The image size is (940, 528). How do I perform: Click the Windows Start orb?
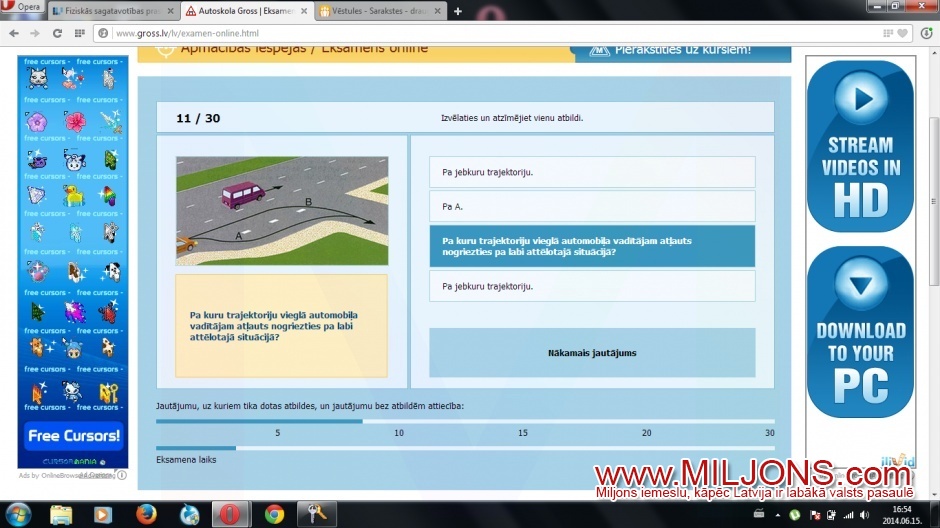17,514
